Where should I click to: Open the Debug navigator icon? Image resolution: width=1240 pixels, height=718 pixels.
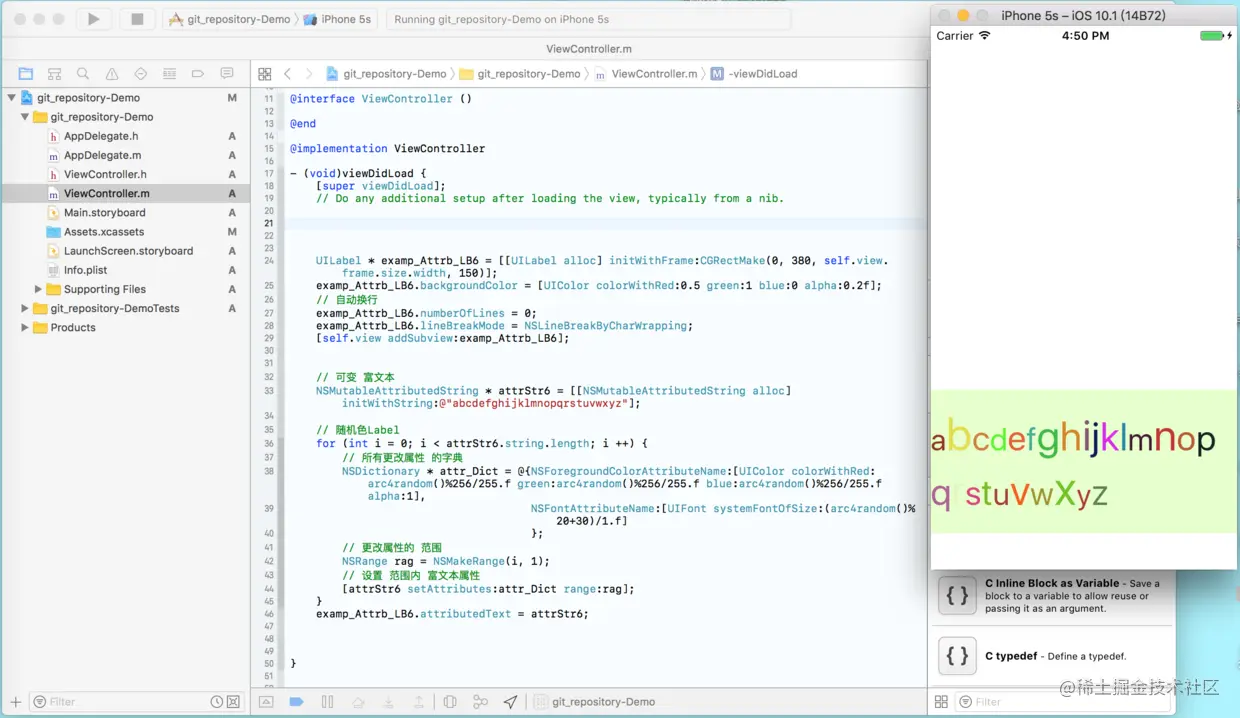[x=169, y=74]
